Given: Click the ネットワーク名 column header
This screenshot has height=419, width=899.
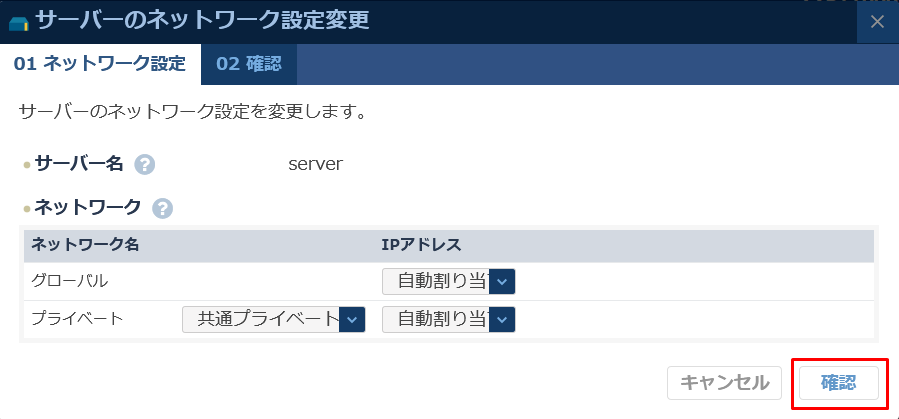Looking at the screenshot, I should pos(85,245).
